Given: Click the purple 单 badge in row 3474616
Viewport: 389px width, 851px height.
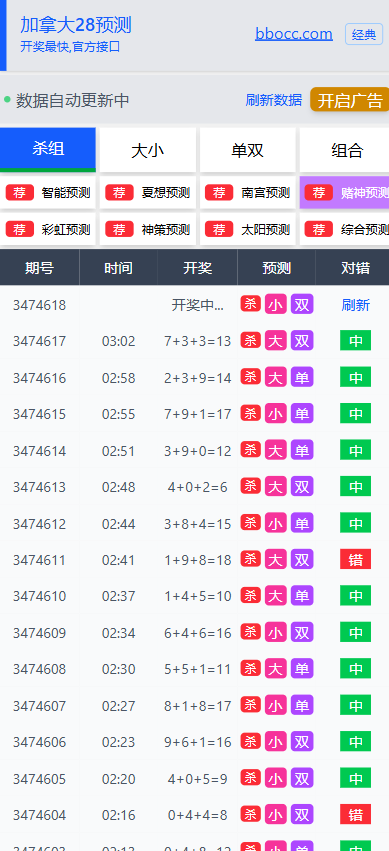Looking at the screenshot, I should point(302,377).
